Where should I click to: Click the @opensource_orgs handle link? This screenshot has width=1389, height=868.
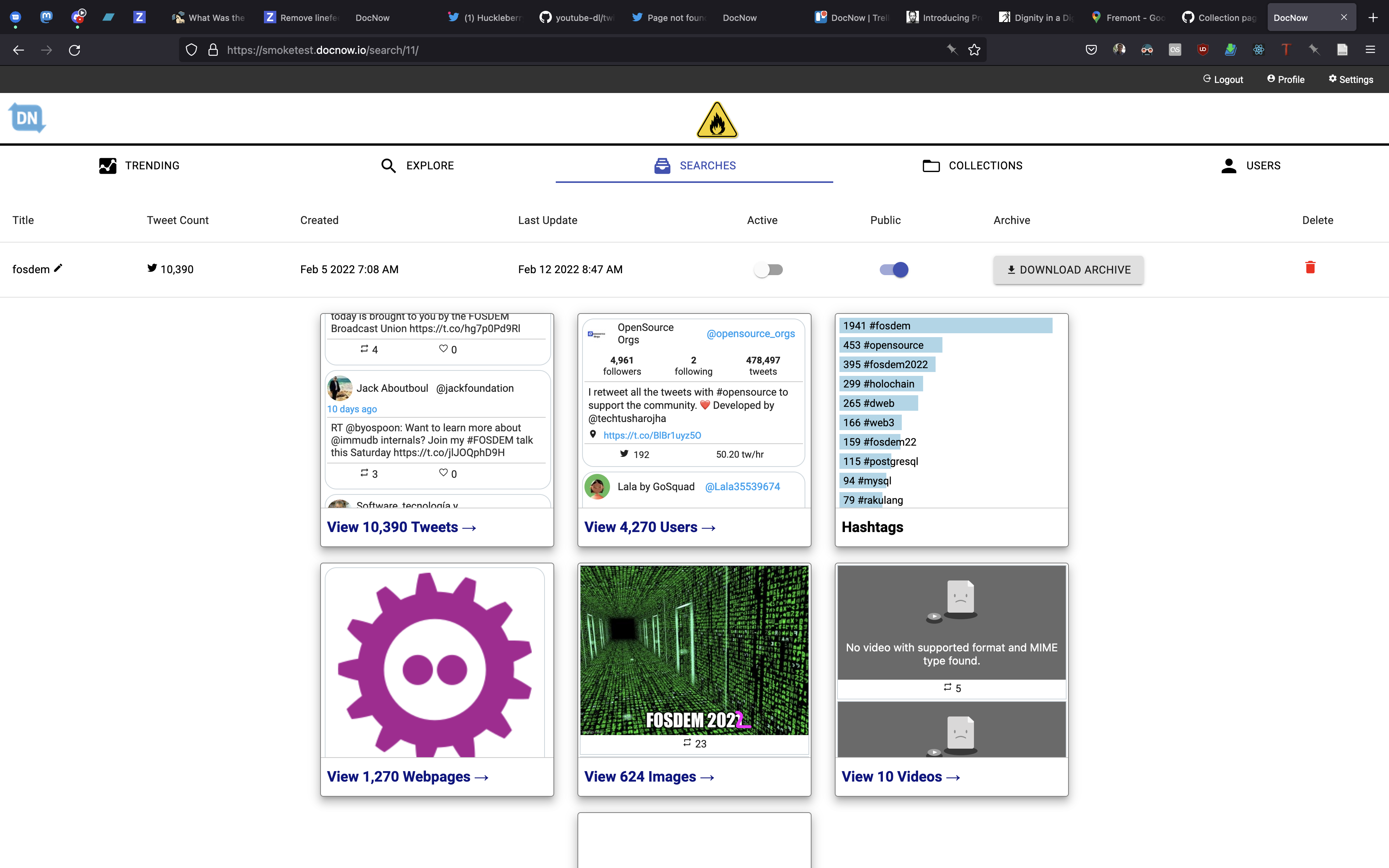(751, 334)
